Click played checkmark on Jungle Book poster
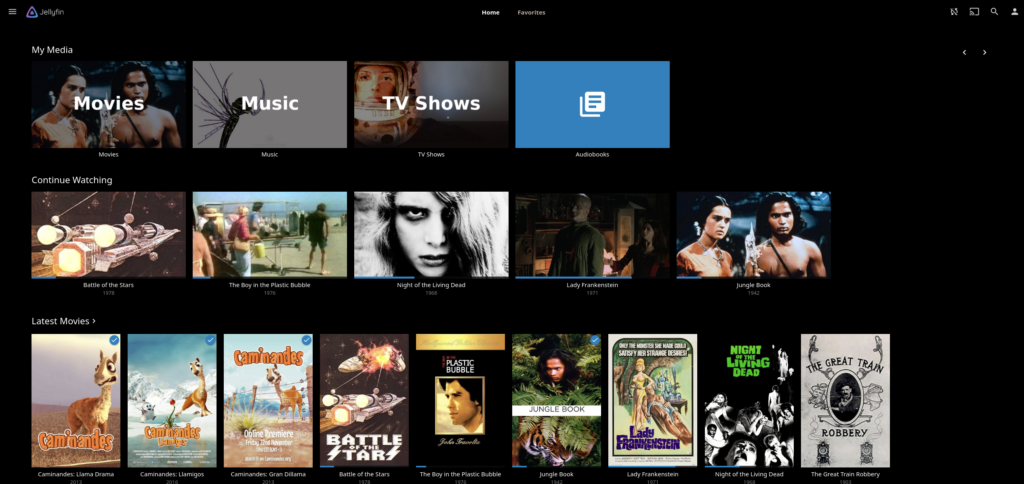The width and height of the screenshot is (1024, 484). (594, 340)
